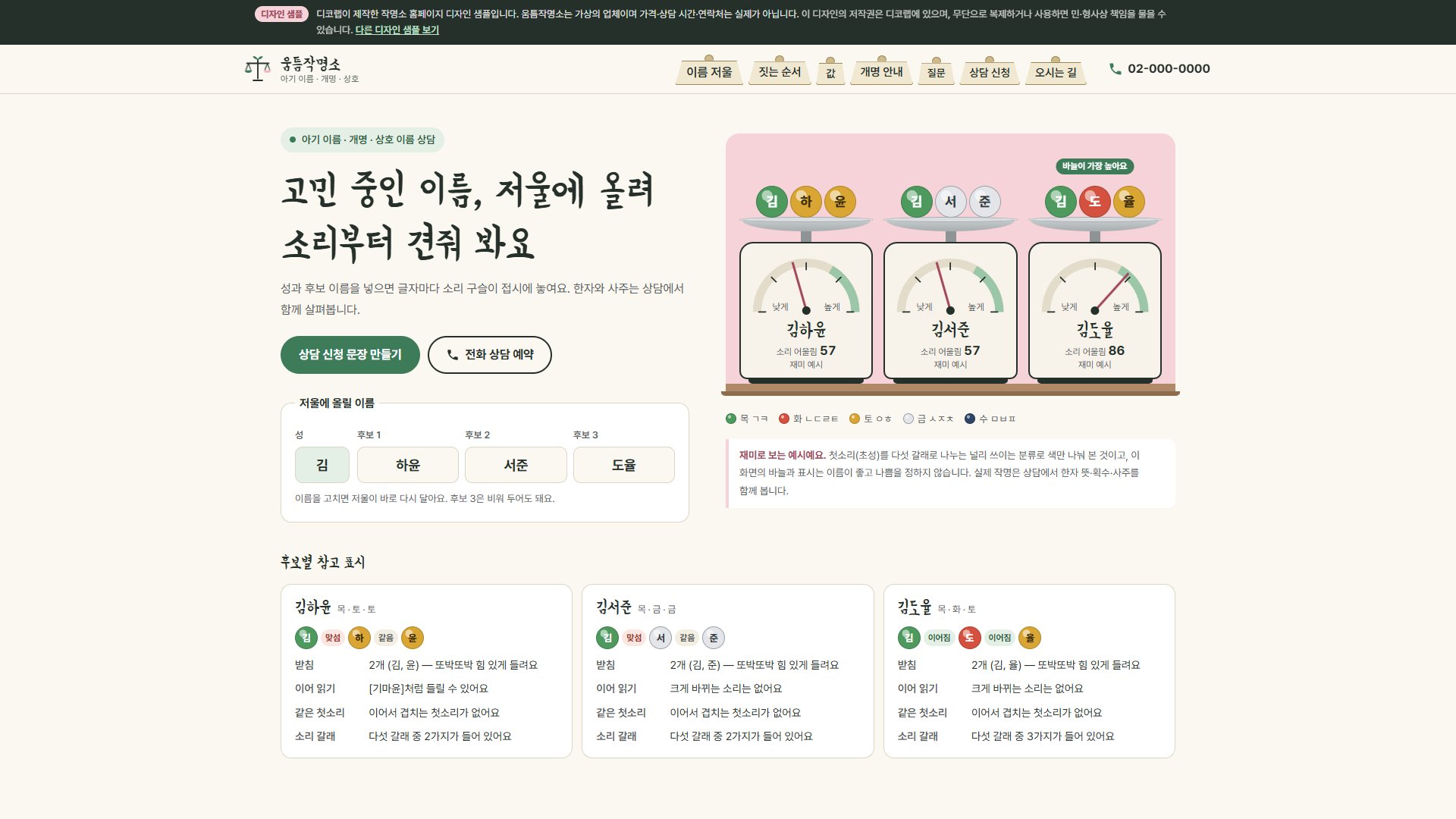Click the 아기 이름 · 개명 · 상호 이름 상담 pill
The image size is (1456, 819).
coord(362,140)
